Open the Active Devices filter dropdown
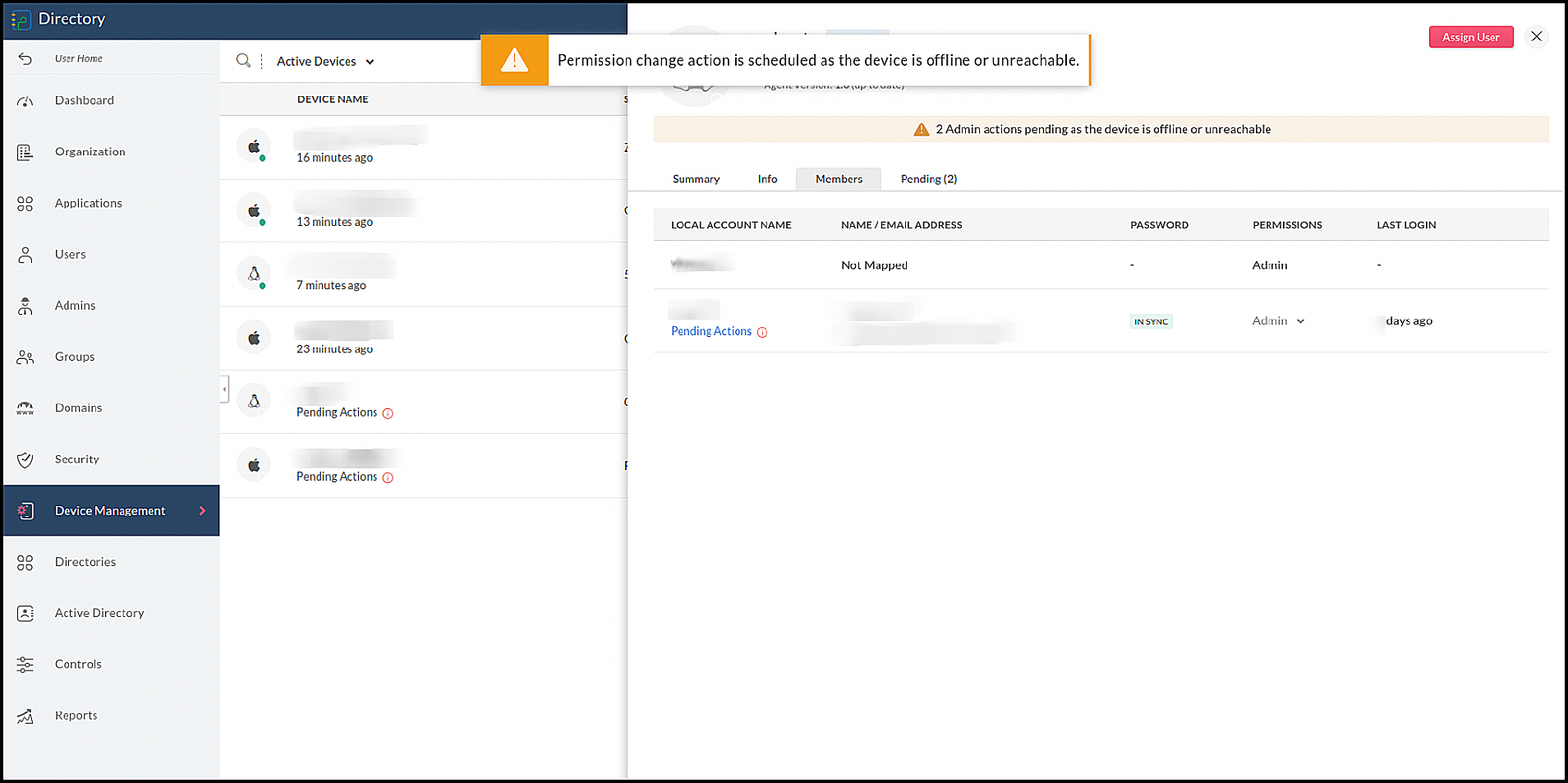Image resolution: width=1568 pixels, height=783 pixels. pos(325,62)
